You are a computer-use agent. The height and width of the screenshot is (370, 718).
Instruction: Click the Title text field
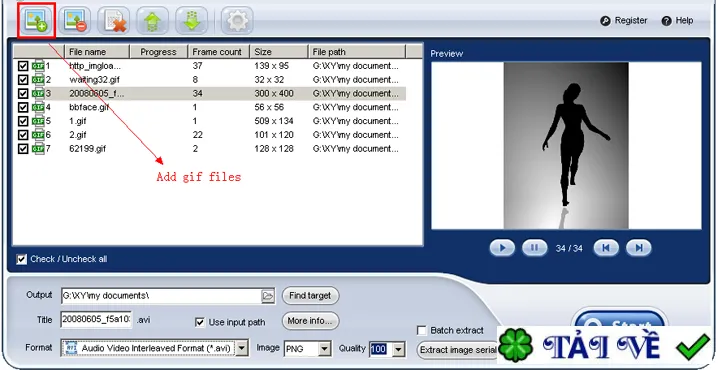[x=96, y=319]
